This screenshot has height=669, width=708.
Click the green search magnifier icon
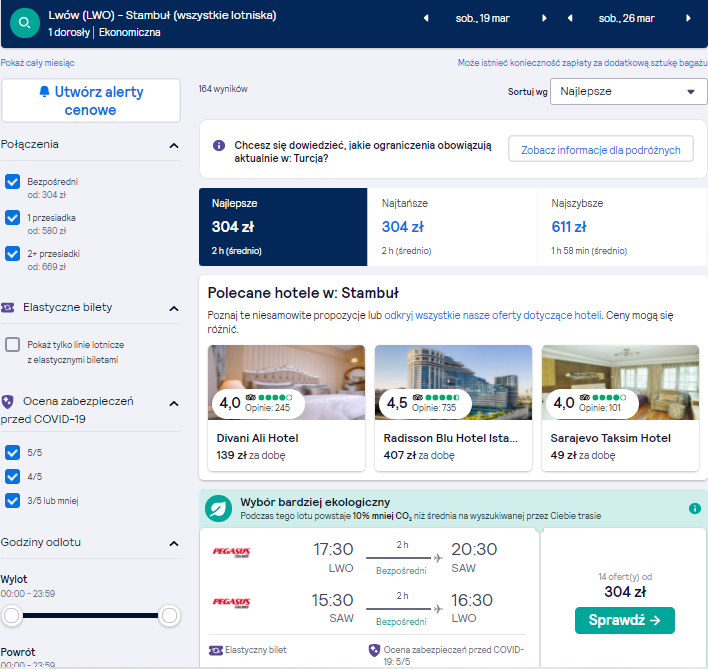(x=25, y=23)
